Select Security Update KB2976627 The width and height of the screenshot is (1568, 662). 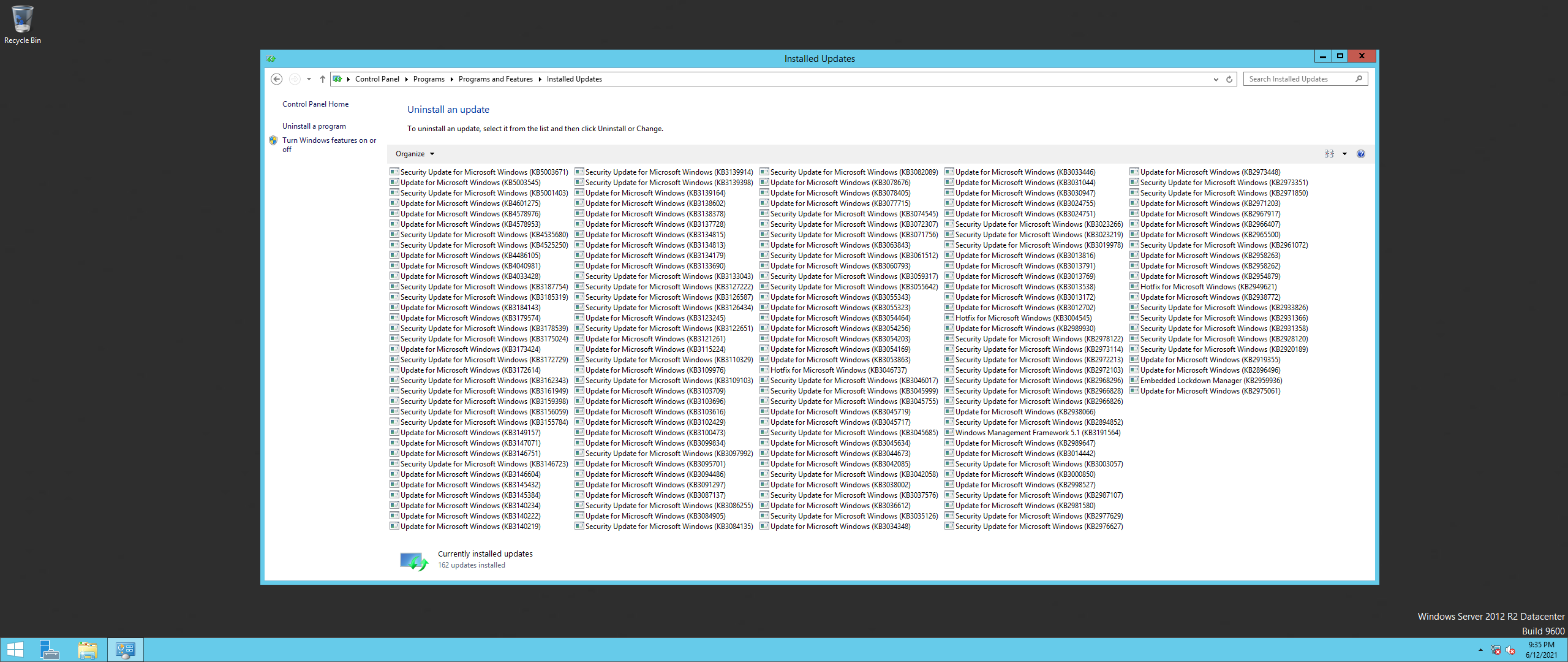pyautogui.click(x=1034, y=527)
